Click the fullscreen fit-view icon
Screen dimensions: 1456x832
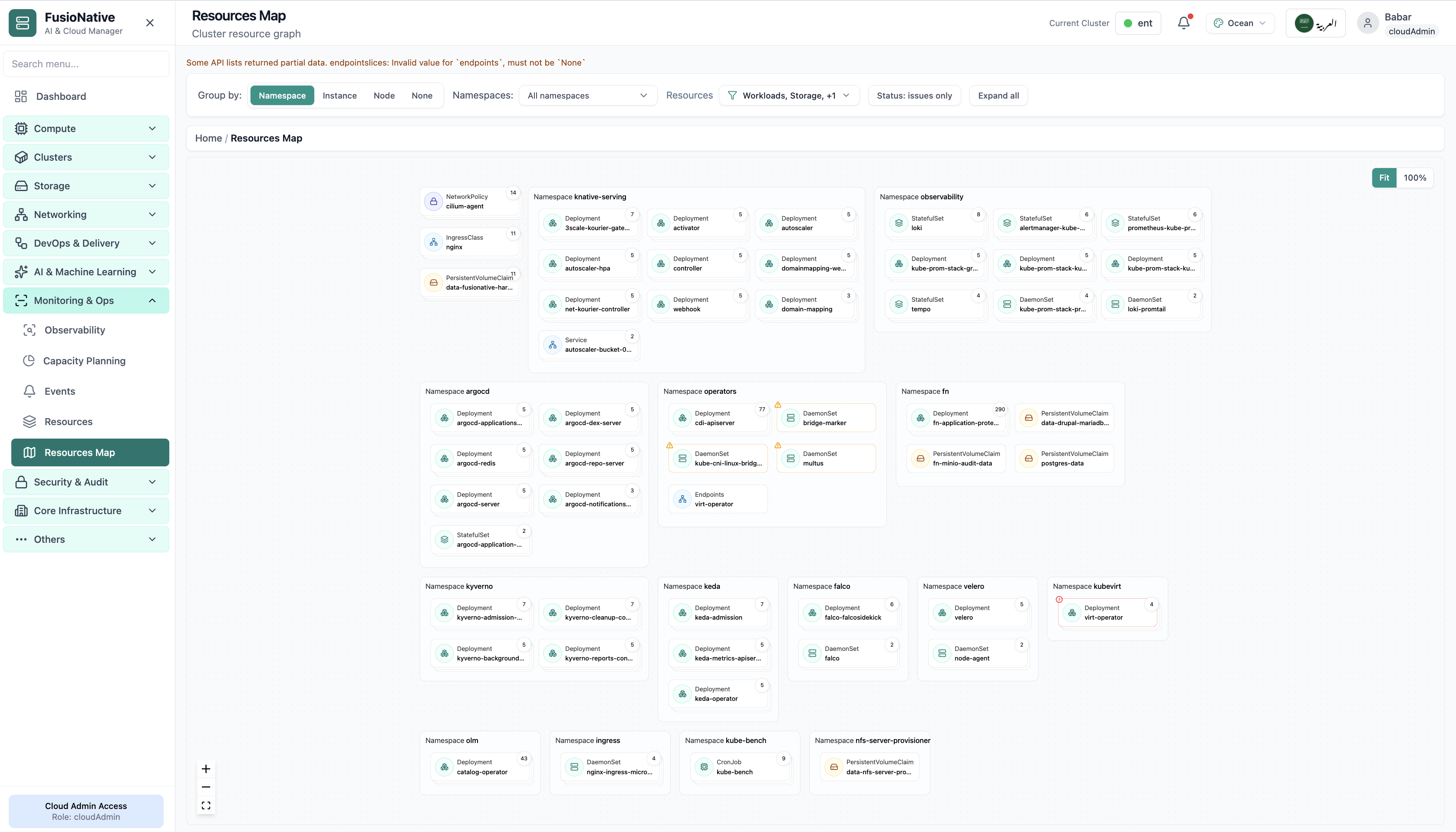click(x=206, y=805)
